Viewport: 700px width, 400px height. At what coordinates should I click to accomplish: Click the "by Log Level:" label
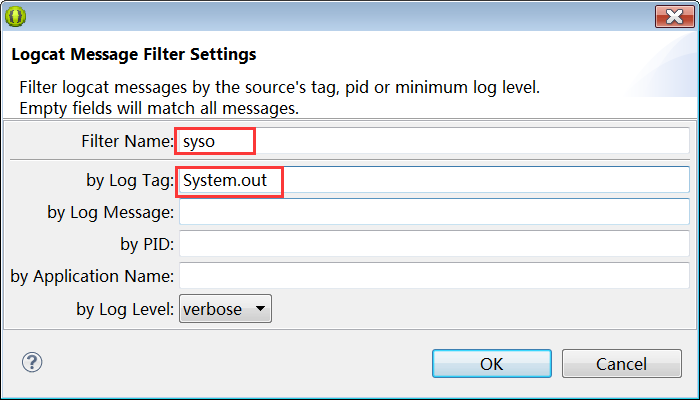pyautogui.click(x=125, y=309)
